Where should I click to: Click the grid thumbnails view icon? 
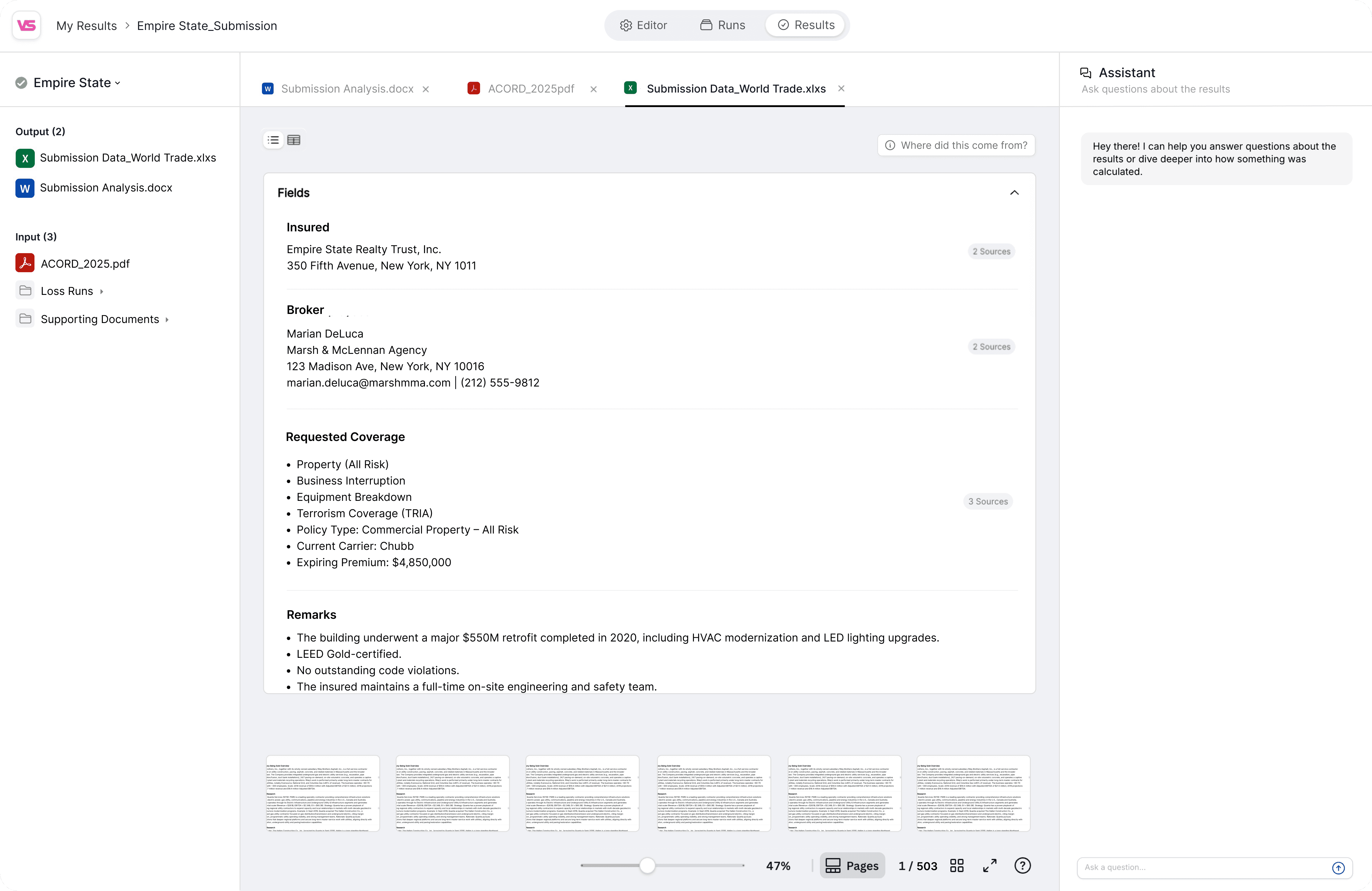957,866
